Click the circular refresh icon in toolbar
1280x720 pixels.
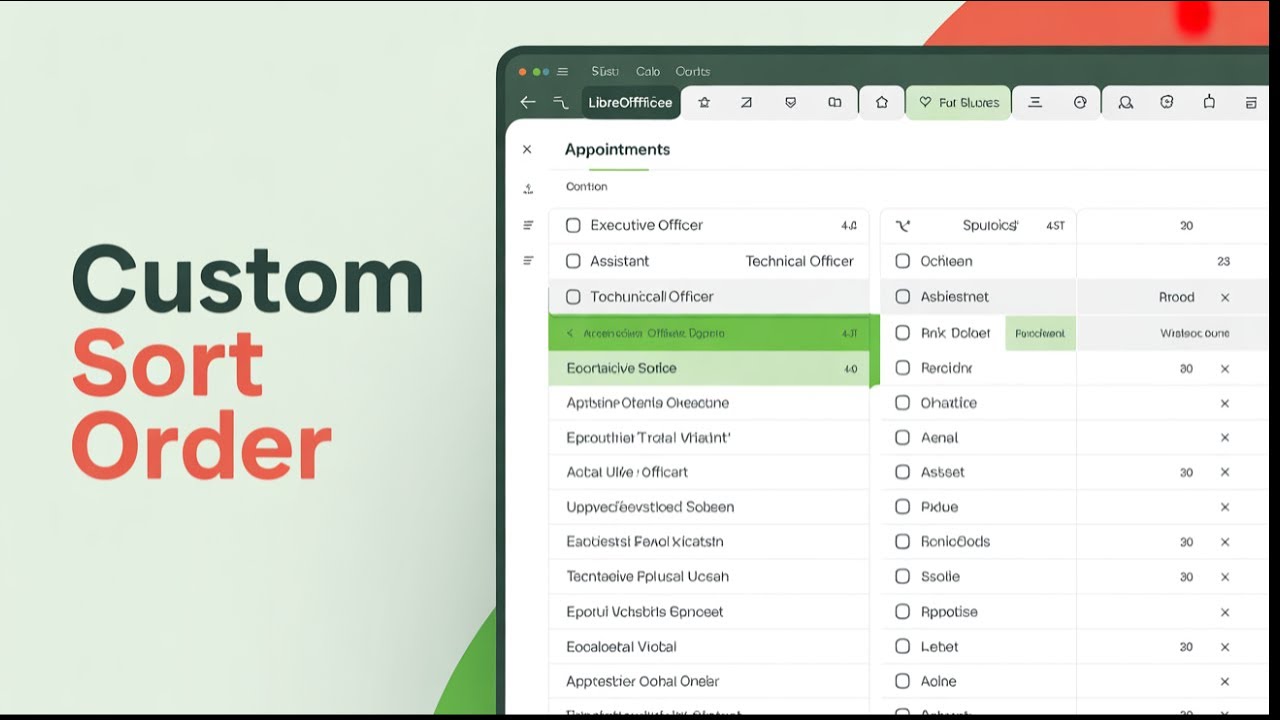coord(1166,102)
